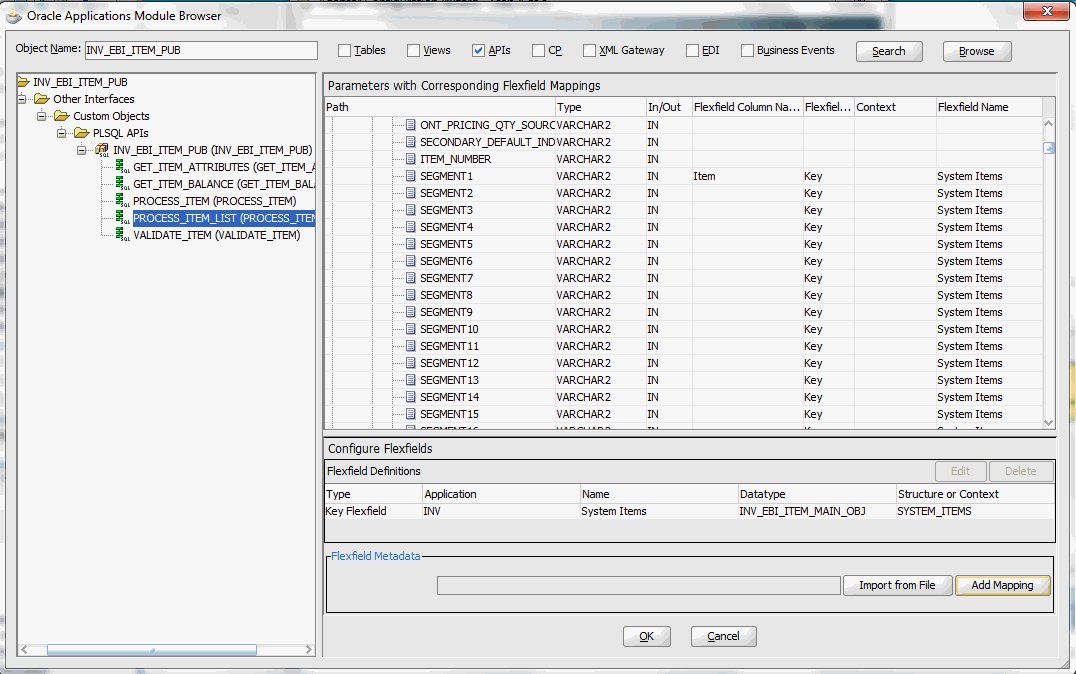
Task: Click the ITEM_NUMBER parameter icon
Action: (x=410, y=159)
